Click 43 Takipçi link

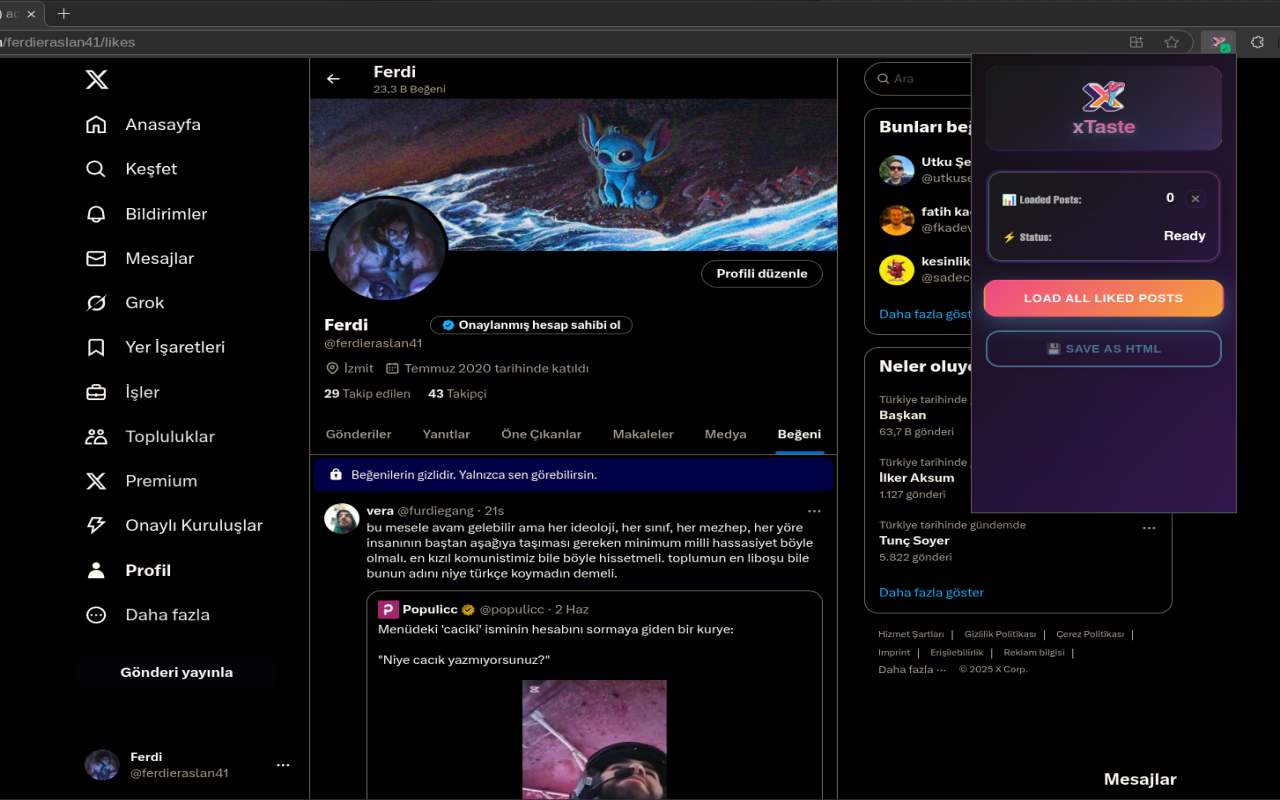[x=457, y=394]
